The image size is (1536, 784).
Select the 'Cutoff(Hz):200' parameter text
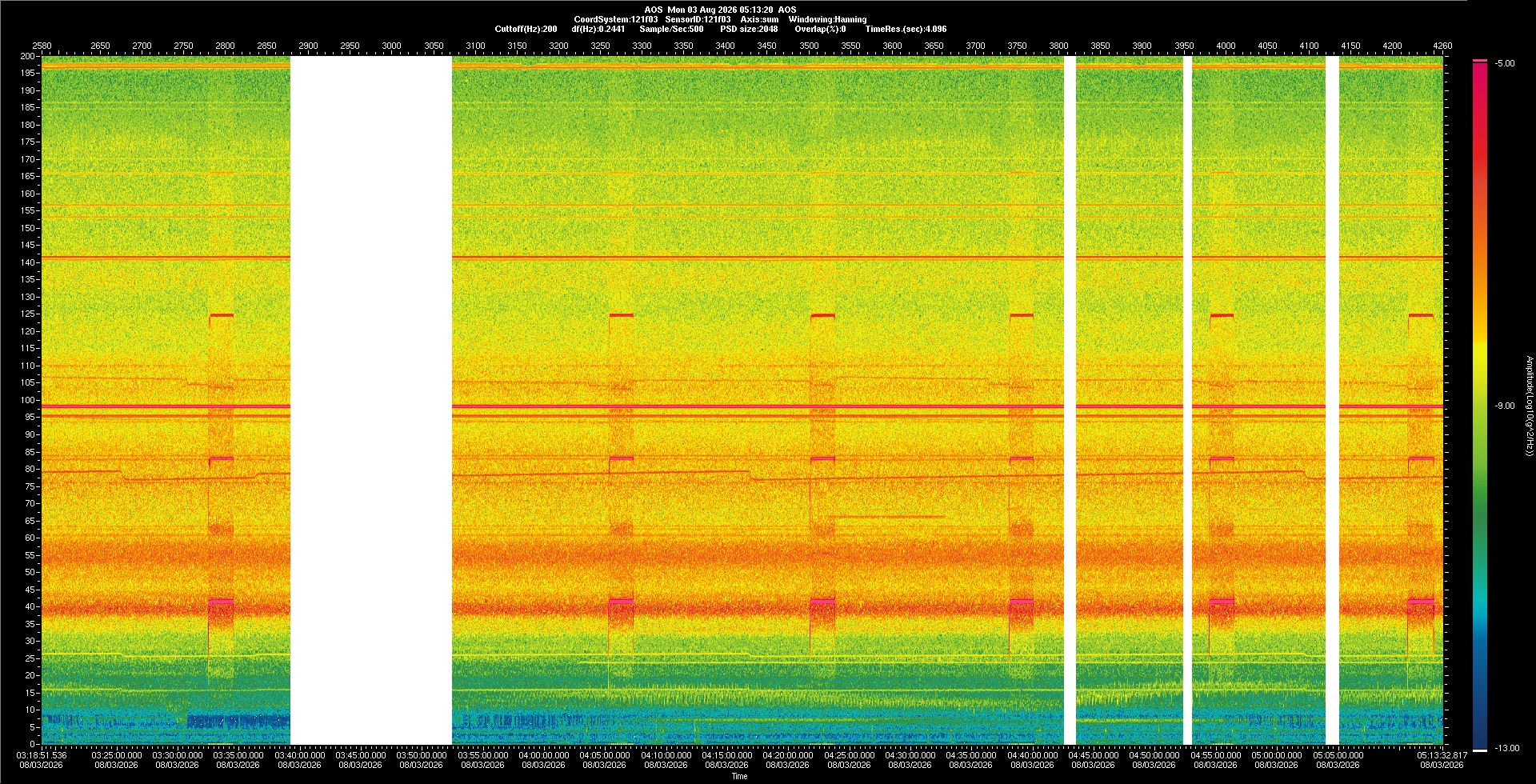click(526, 29)
